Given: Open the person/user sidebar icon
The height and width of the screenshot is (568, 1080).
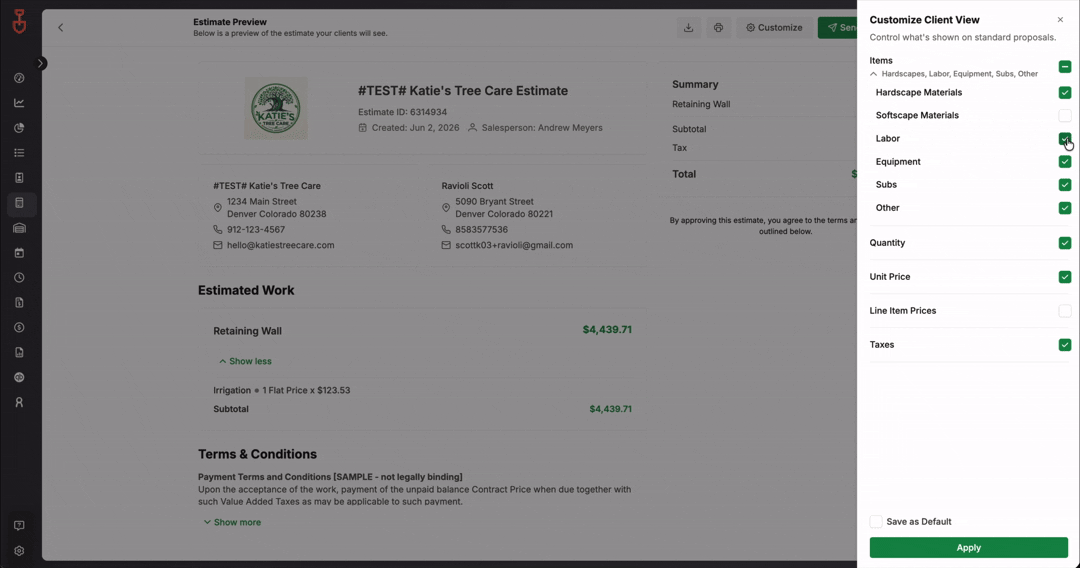Looking at the screenshot, I should [x=19, y=402].
